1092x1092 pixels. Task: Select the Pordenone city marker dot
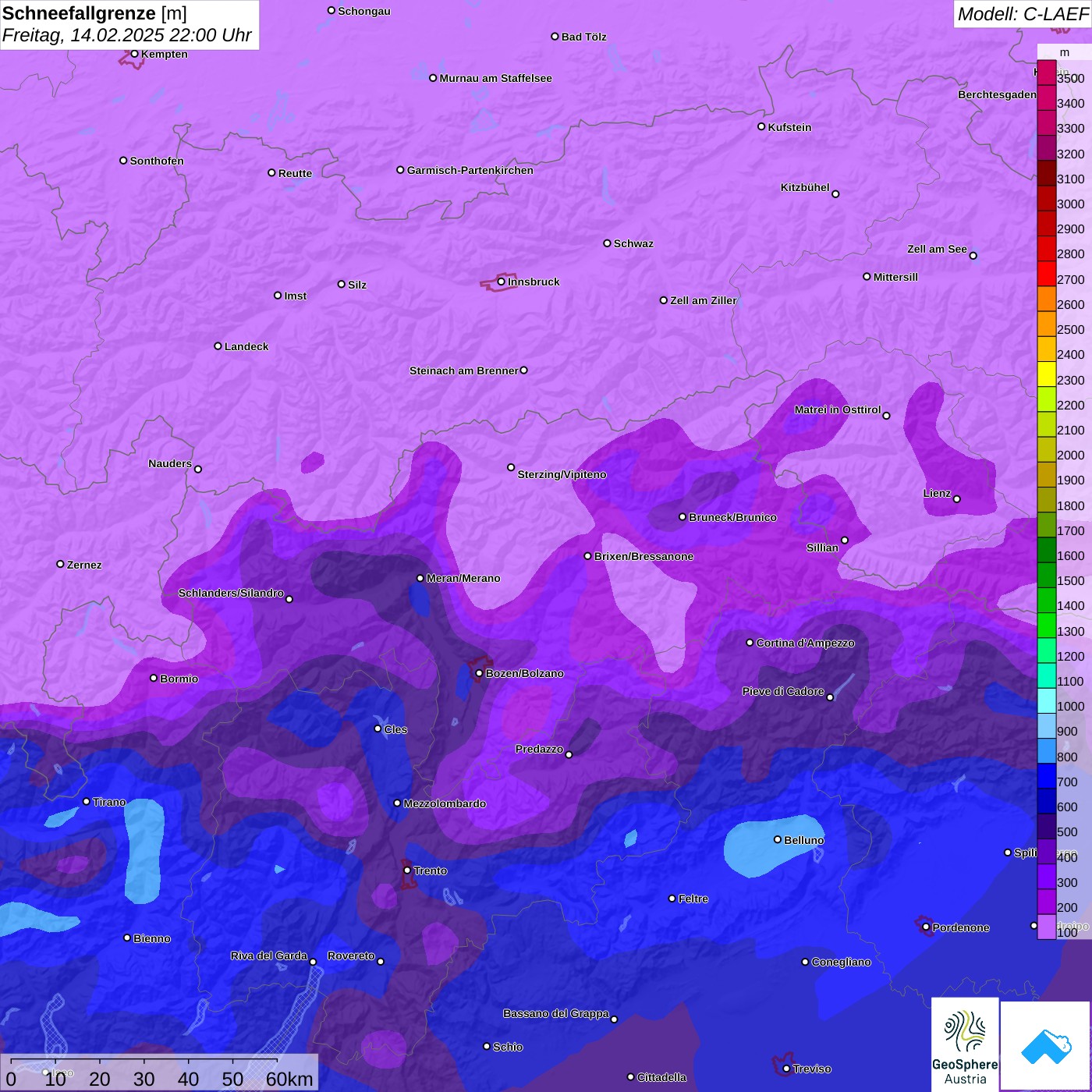click(x=926, y=927)
